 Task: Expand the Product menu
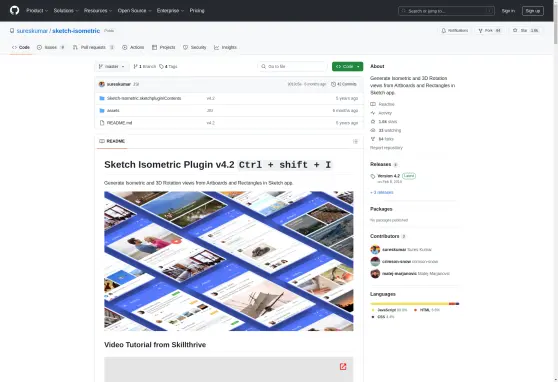pyautogui.click(x=37, y=11)
